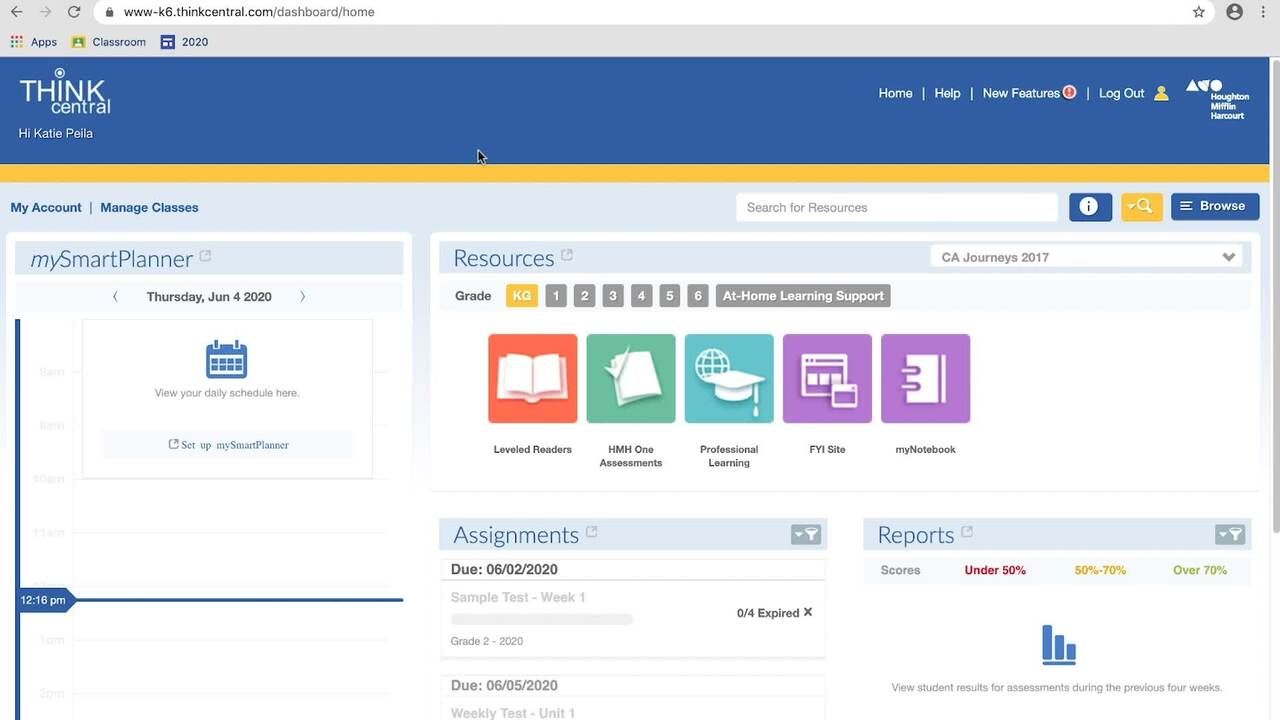Select grade 1
This screenshot has width=1280, height=720.
[557, 296]
